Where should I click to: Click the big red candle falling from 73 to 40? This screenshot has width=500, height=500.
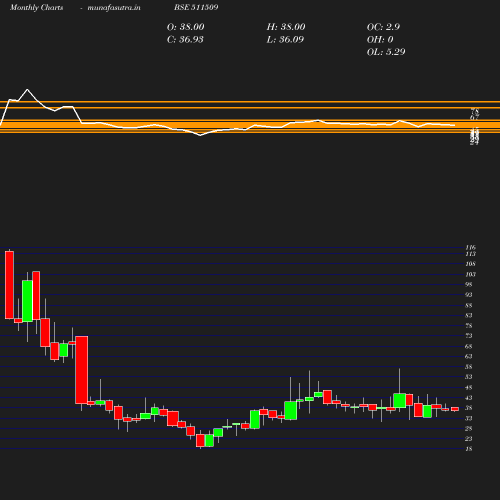[82, 370]
